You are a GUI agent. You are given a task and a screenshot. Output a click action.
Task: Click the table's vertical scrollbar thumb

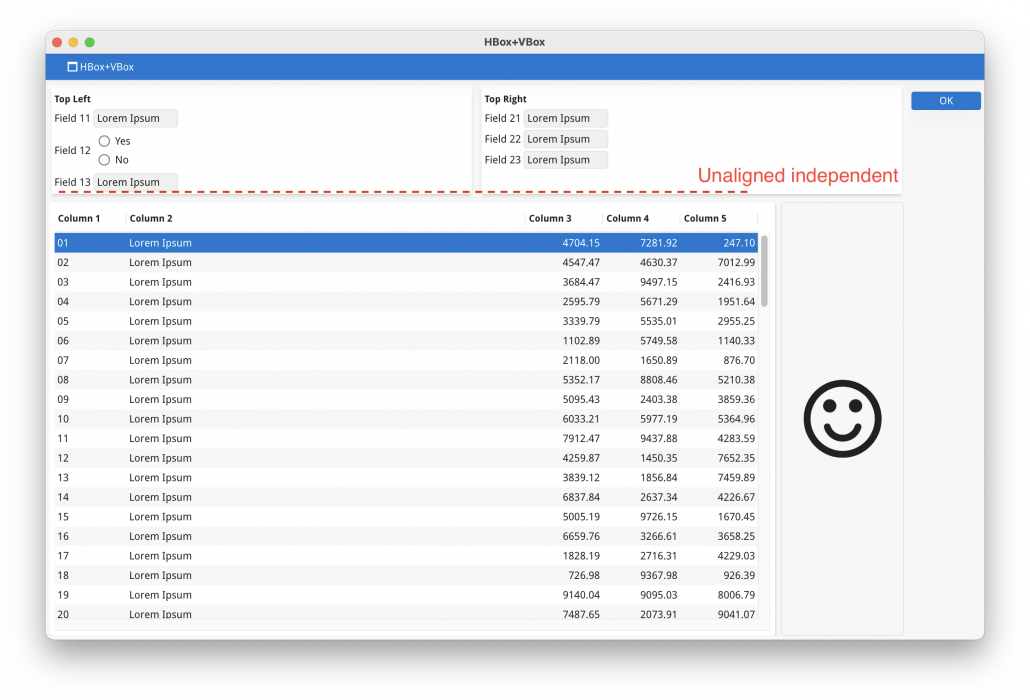click(765, 270)
